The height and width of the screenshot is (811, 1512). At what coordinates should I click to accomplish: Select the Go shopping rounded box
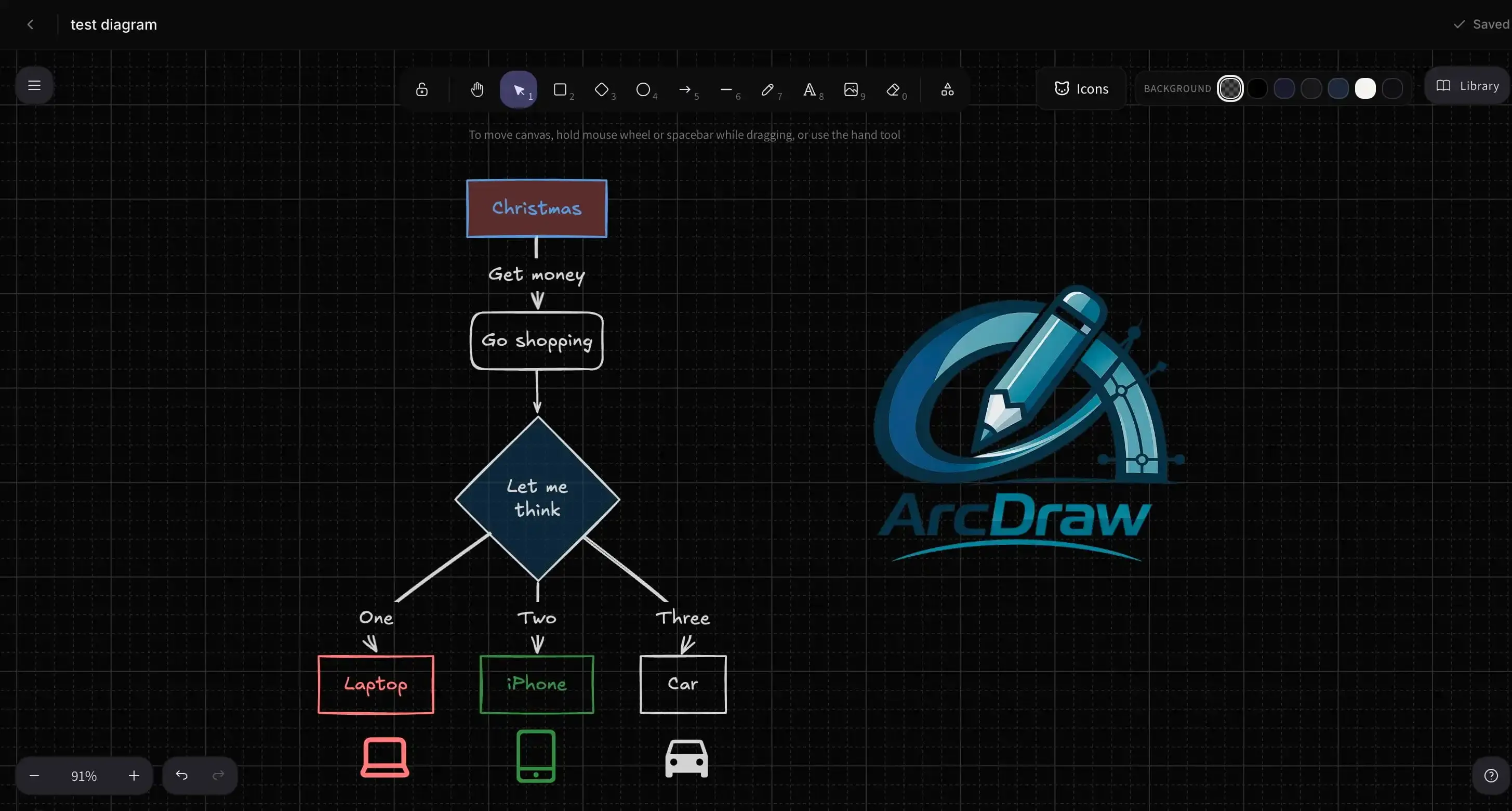click(537, 341)
